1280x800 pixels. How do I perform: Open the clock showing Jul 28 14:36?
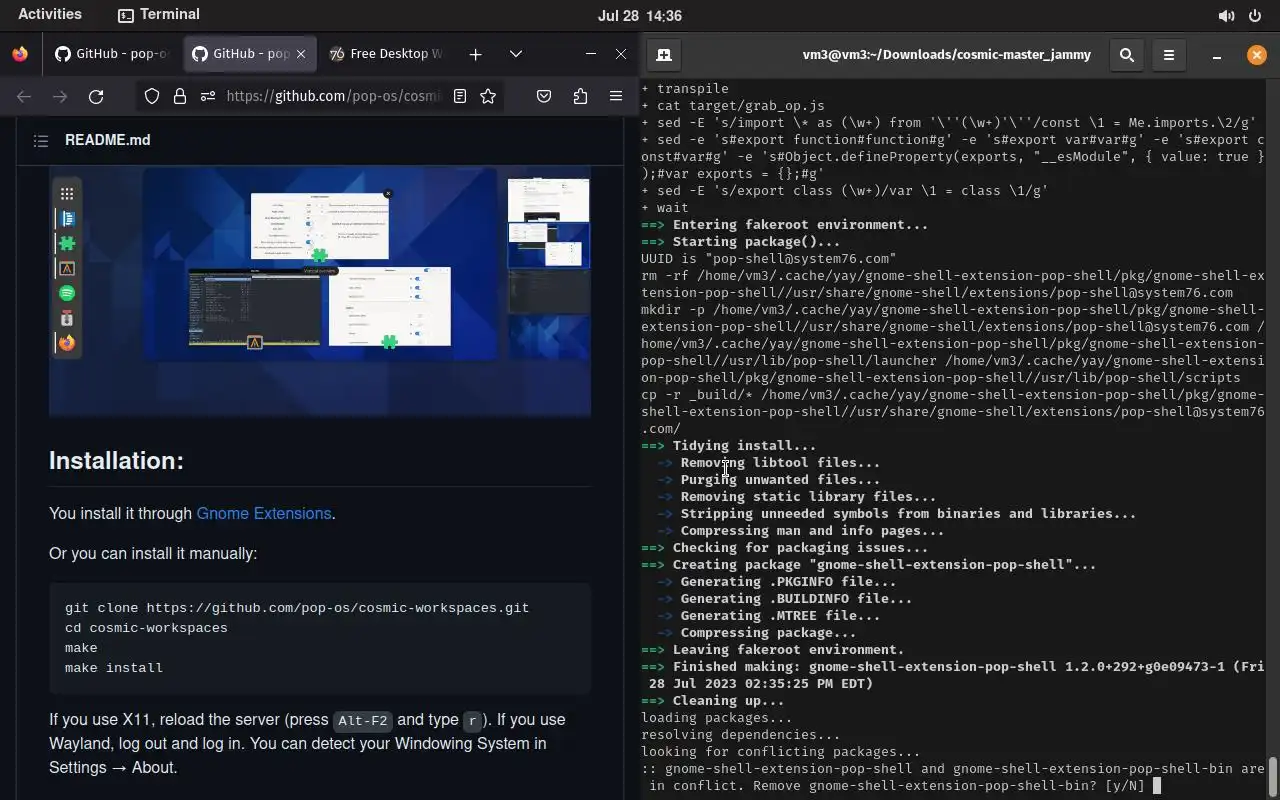[x=639, y=15]
